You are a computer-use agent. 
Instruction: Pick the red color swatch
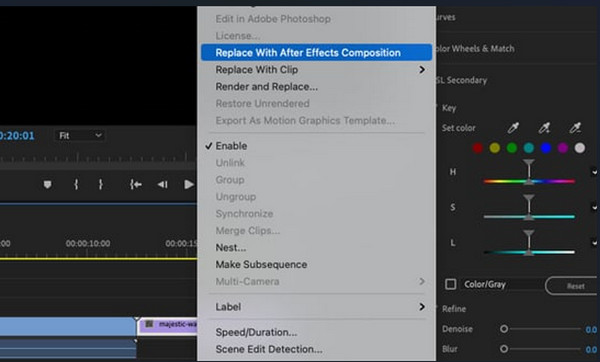(478, 148)
